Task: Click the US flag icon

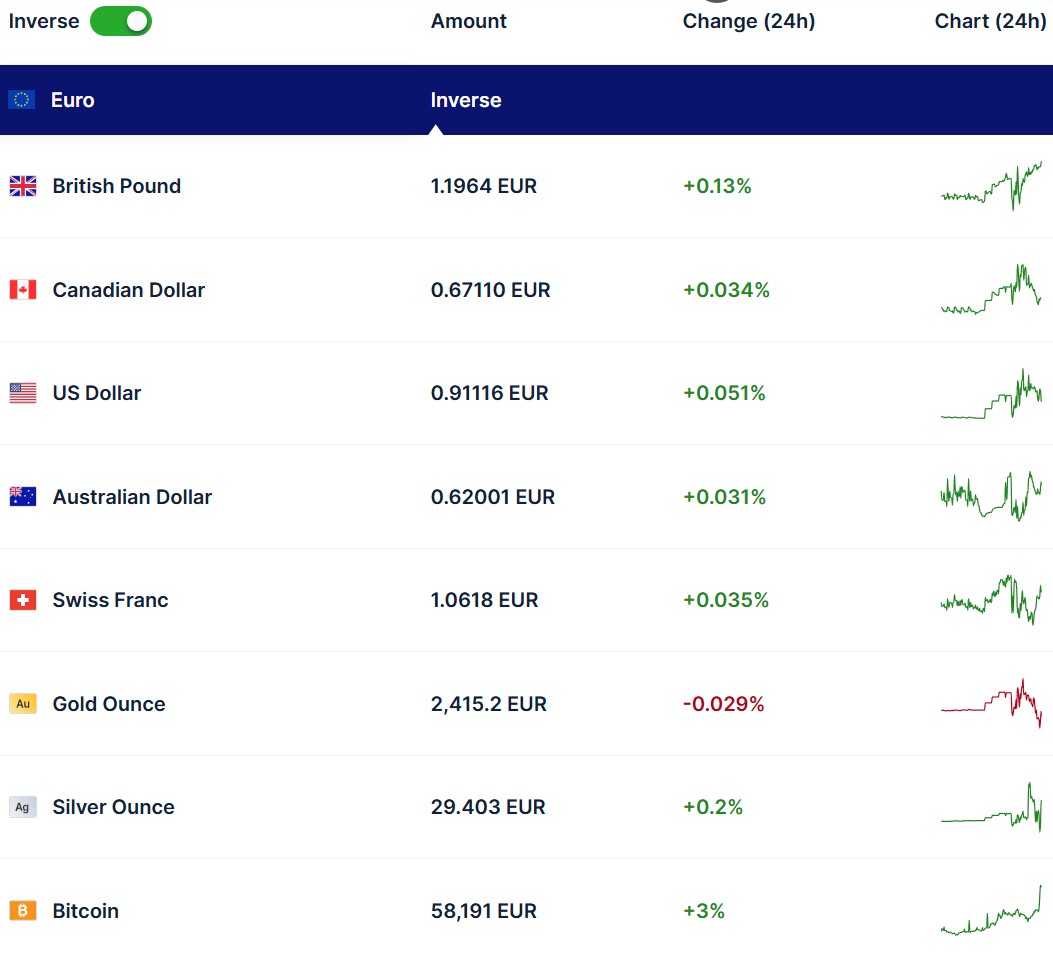Action: (22, 393)
